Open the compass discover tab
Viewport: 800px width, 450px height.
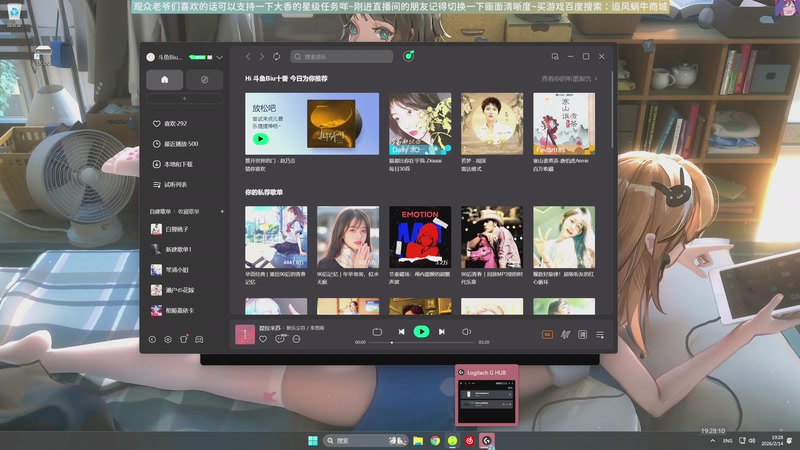(x=204, y=80)
